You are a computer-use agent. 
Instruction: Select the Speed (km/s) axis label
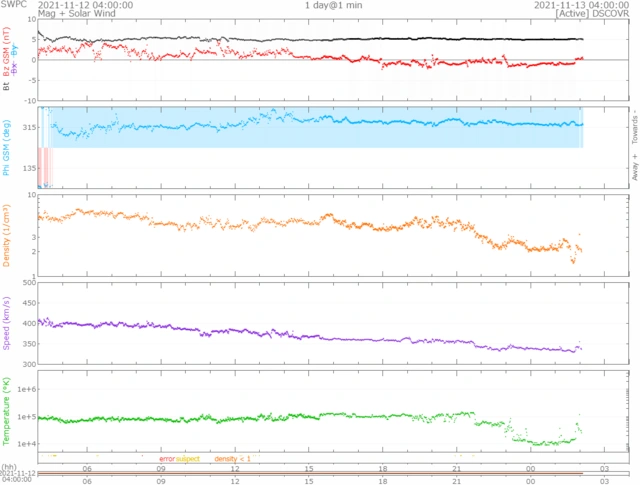(8, 326)
